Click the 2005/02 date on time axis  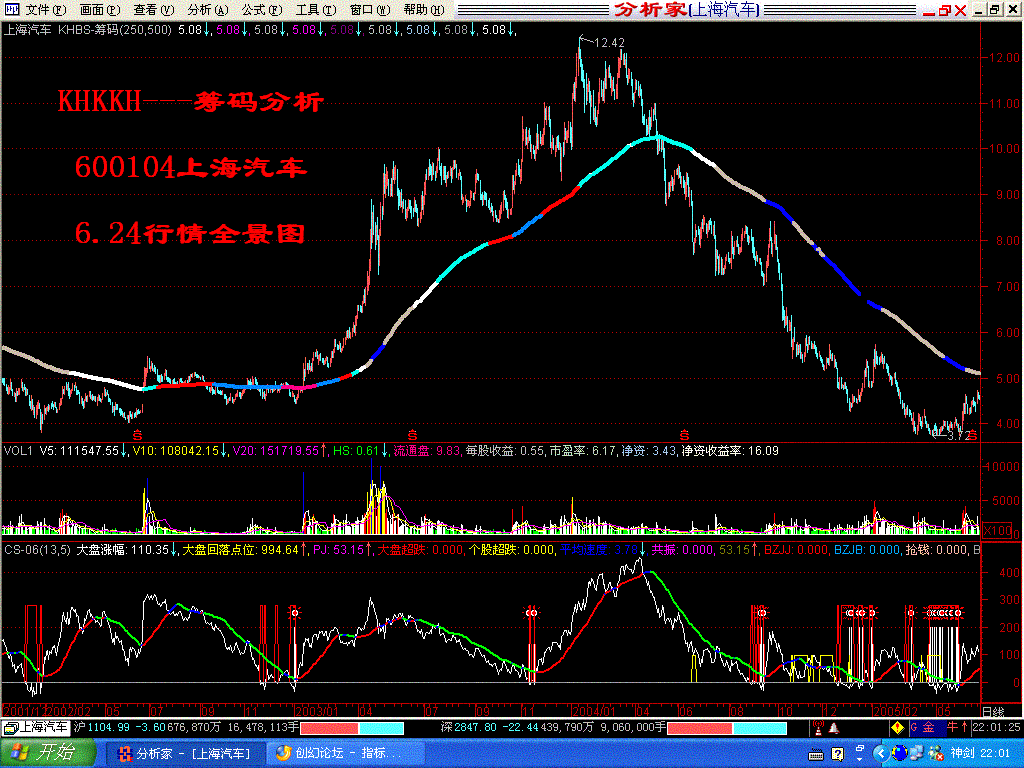coord(896,711)
